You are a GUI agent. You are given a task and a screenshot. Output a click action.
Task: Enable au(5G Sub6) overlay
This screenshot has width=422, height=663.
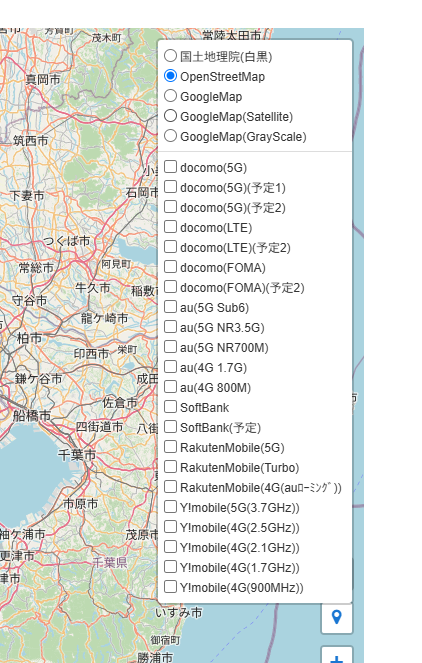tap(170, 307)
